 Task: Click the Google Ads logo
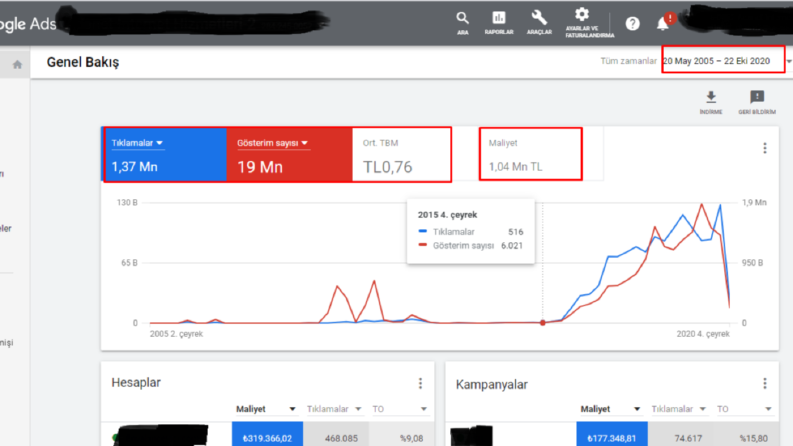28,24
